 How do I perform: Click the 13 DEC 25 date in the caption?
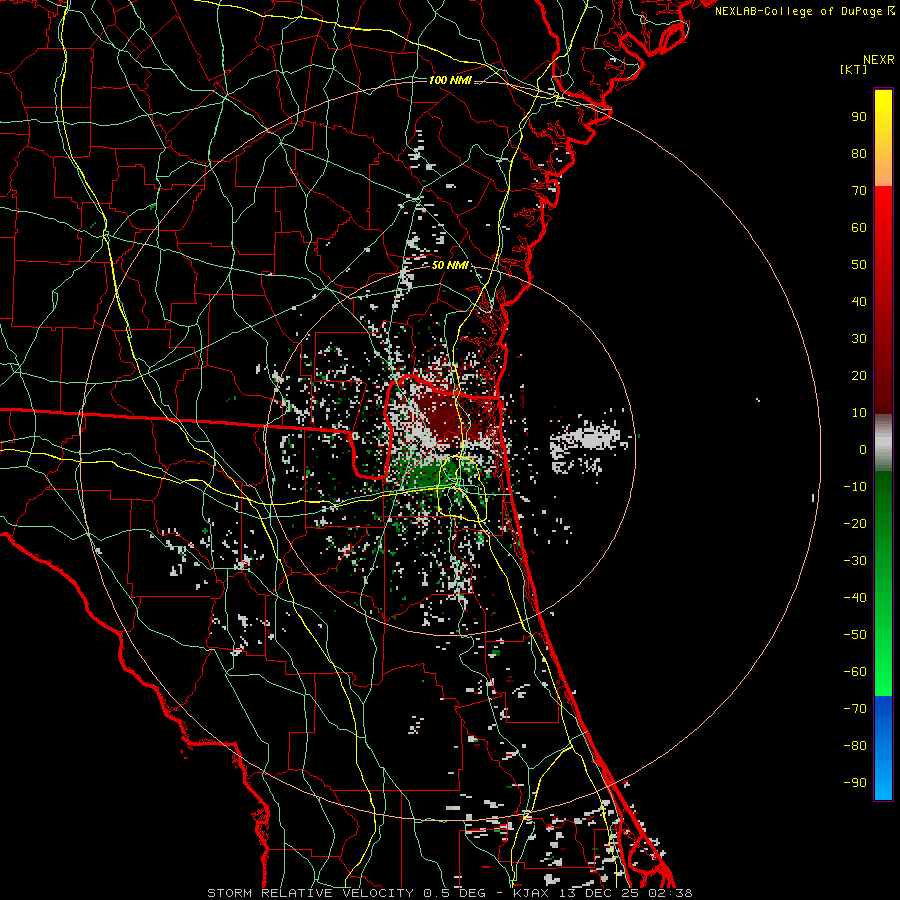point(599,893)
